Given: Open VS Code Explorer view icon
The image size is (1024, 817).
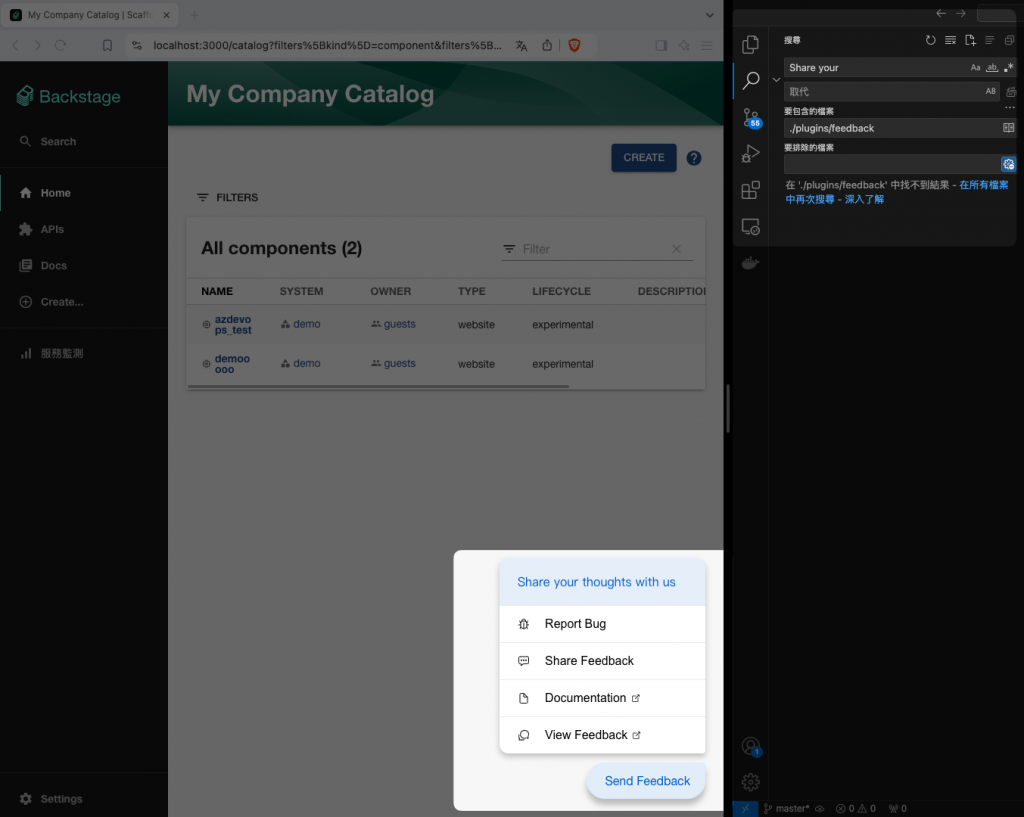Looking at the screenshot, I should pyautogui.click(x=750, y=44).
